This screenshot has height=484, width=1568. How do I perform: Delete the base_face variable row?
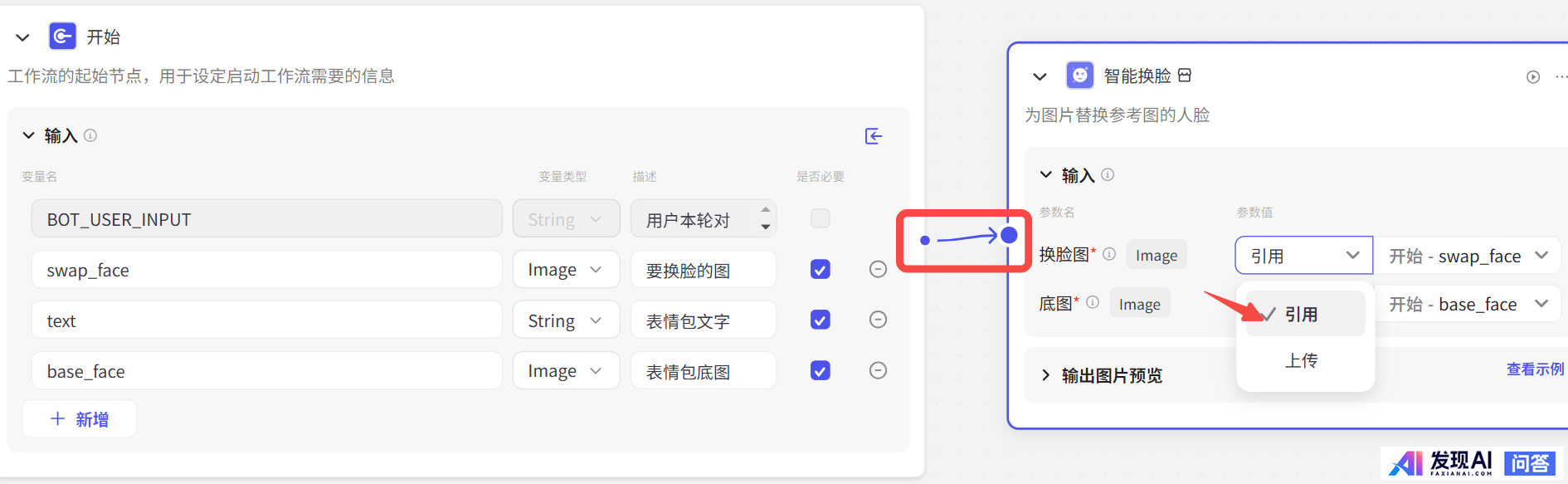[x=878, y=370]
